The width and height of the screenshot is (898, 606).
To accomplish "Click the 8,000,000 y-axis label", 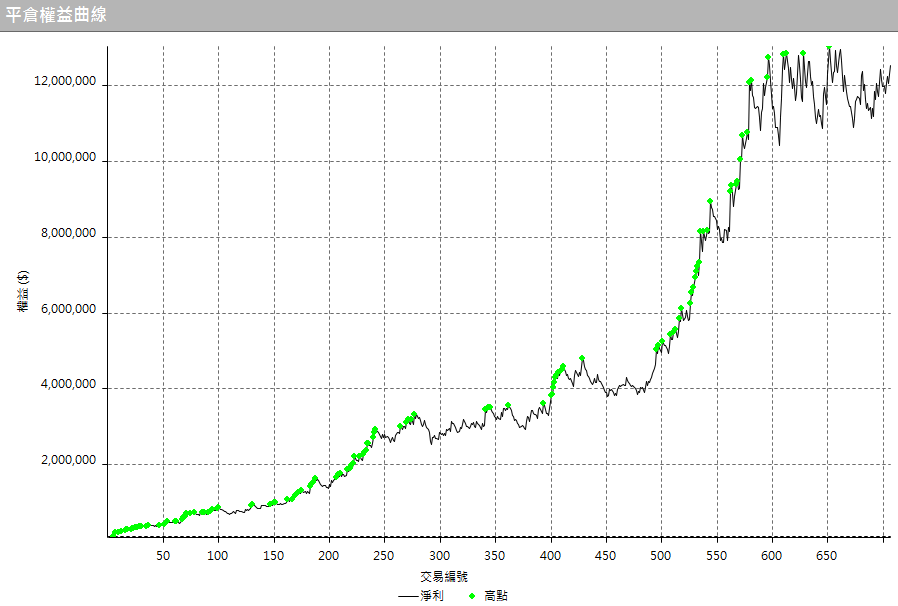I will [68, 233].
